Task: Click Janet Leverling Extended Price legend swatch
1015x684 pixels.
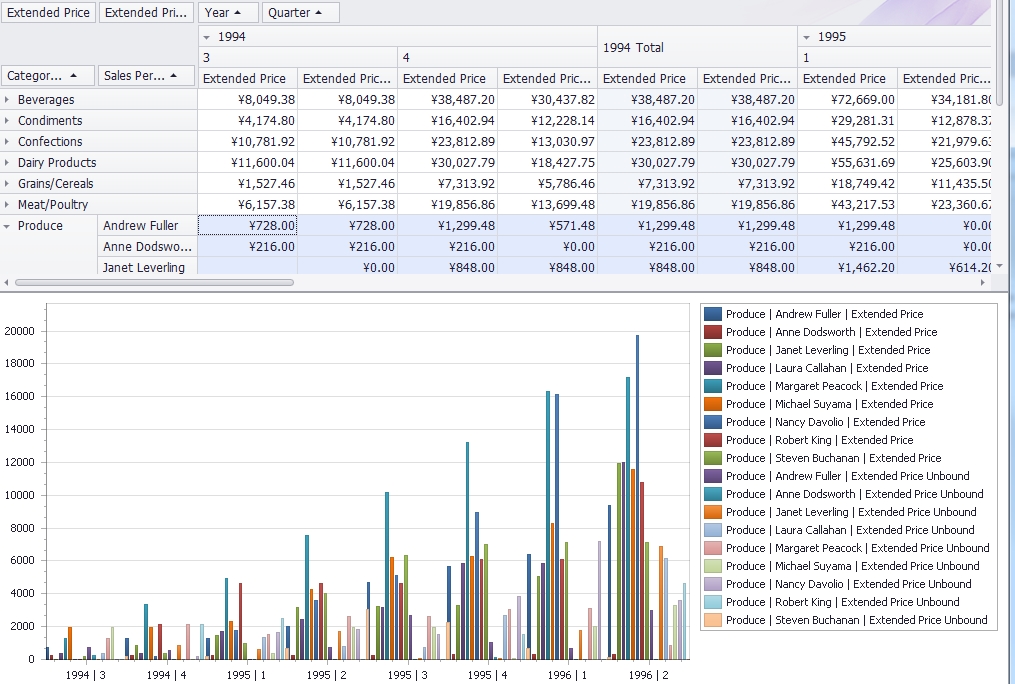Action: [x=713, y=350]
